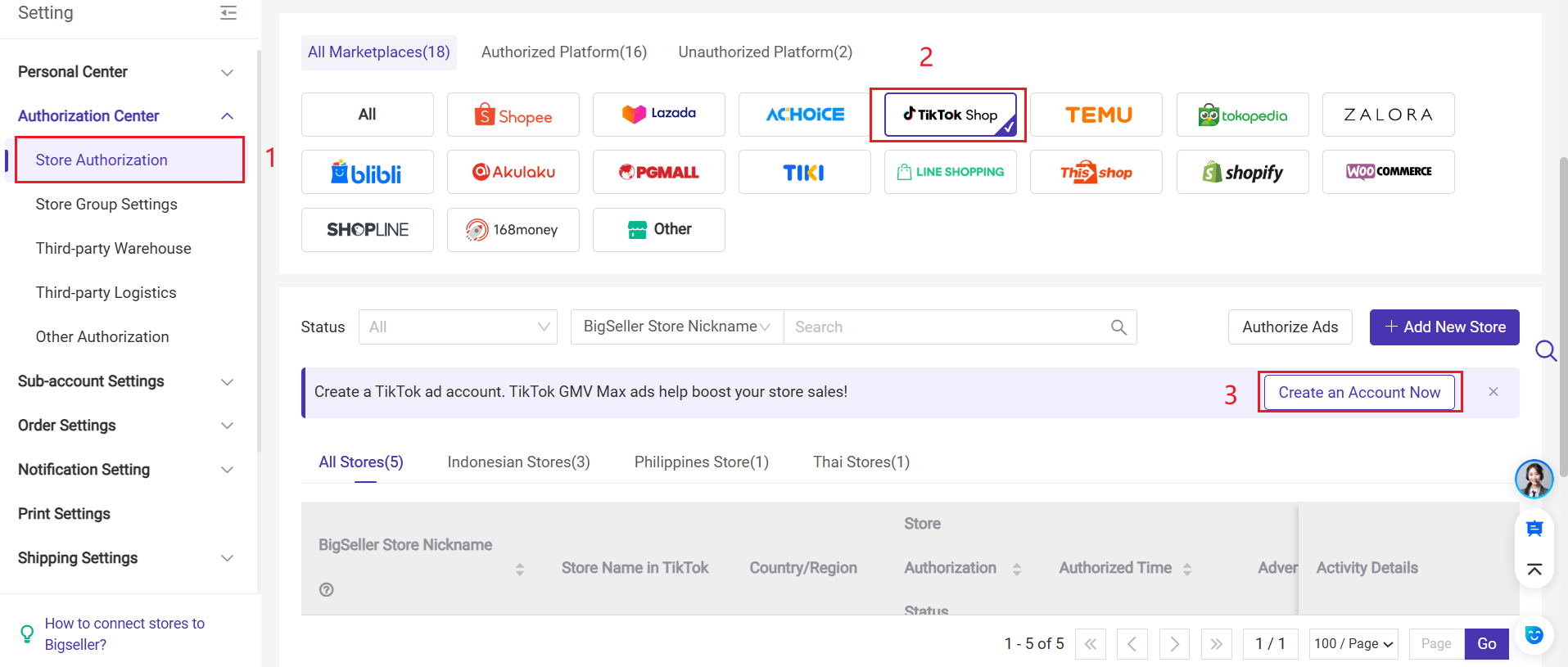Open Other Authorization in sidebar
The image size is (1568, 667).
102,337
